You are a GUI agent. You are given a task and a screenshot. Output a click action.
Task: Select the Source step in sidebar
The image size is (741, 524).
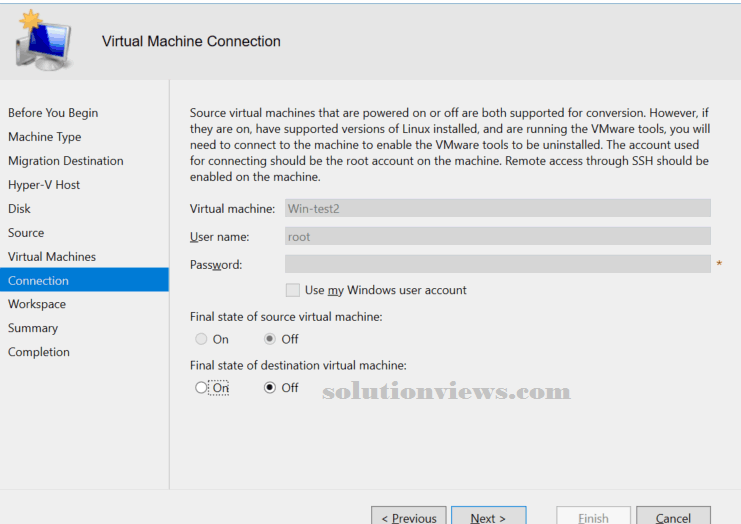point(26,232)
